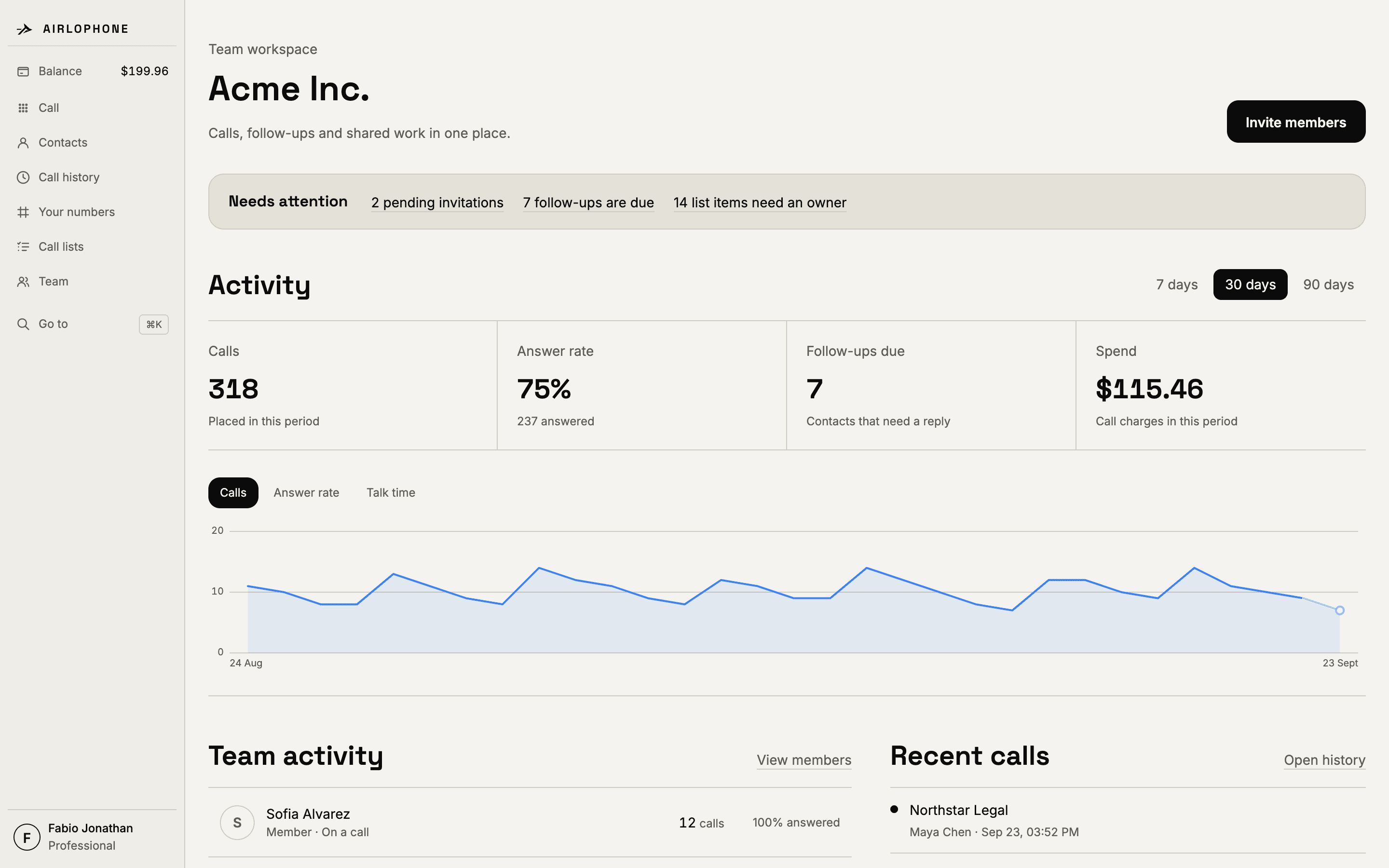Viewport: 1389px width, 868px height.
Task: Switch chart to Answer rate tab
Action: pos(307,492)
